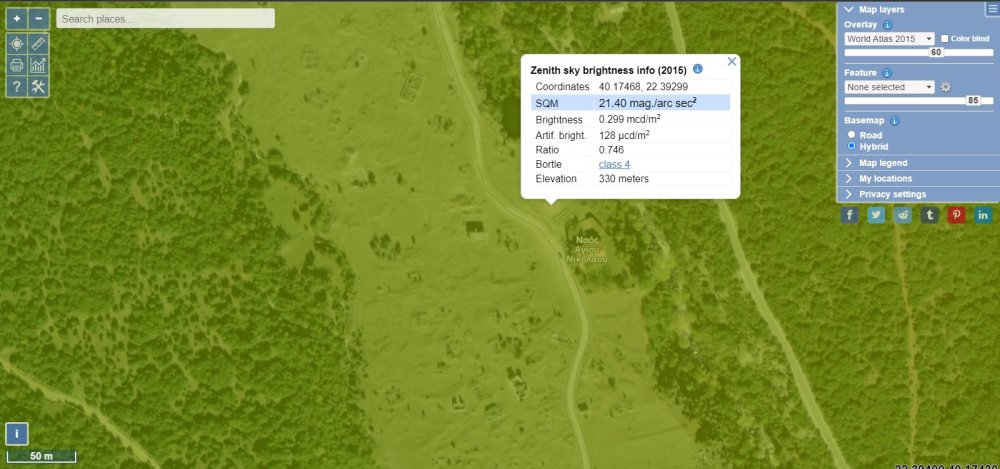
Task: Expand the My locations section
Action: [x=885, y=179]
